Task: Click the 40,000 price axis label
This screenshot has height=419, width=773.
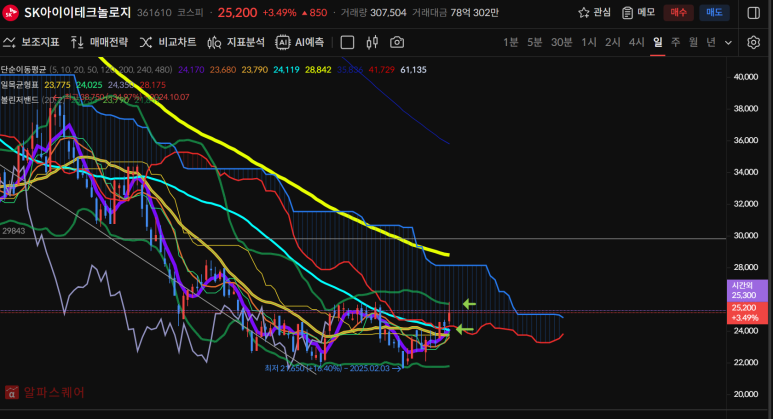Action: (x=746, y=77)
